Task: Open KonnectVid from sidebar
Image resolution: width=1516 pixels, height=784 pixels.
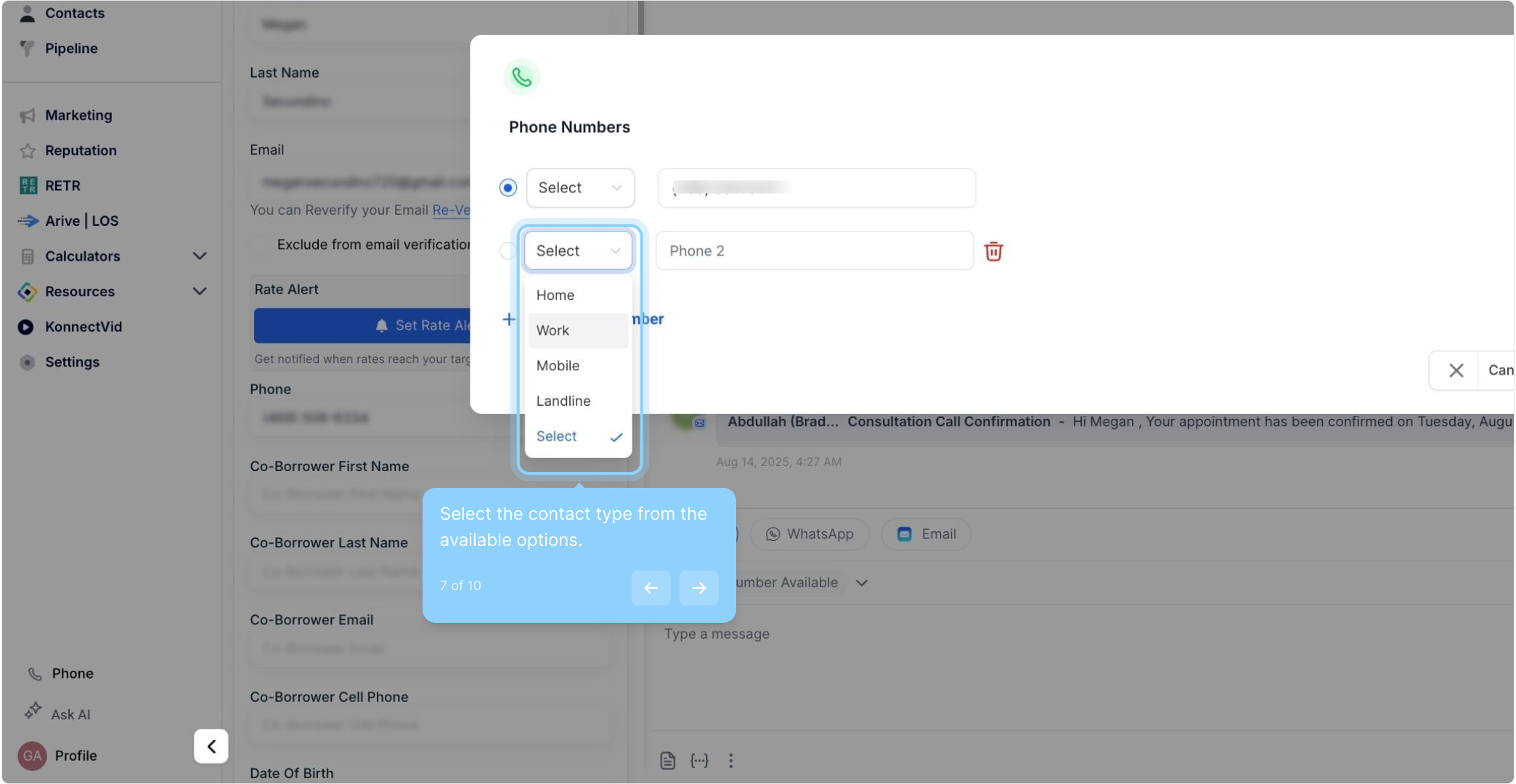Action: click(x=83, y=327)
